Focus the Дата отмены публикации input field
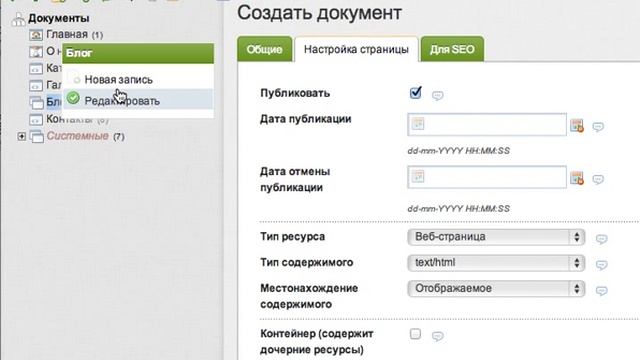The height and width of the screenshot is (360, 640). click(x=487, y=177)
